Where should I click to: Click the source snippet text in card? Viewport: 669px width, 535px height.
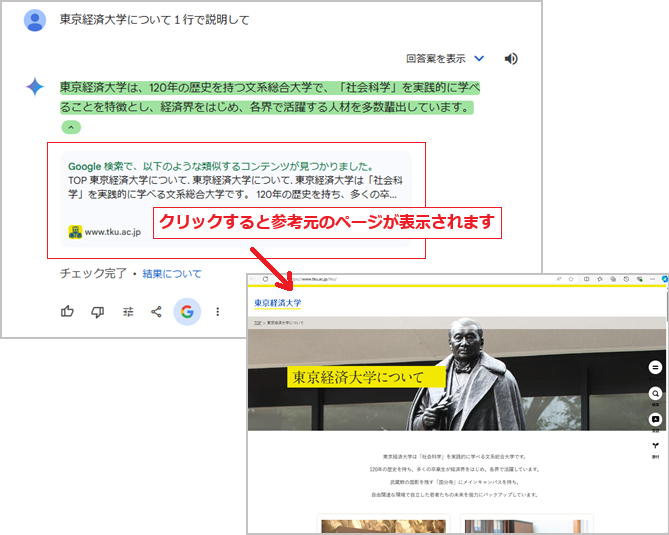235,187
